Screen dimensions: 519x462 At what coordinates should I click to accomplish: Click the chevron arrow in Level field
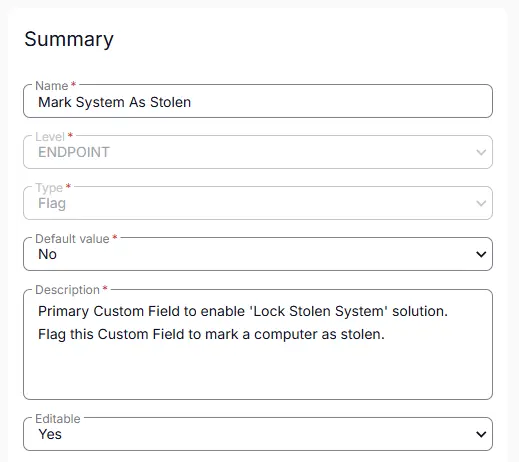pos(481,153)
